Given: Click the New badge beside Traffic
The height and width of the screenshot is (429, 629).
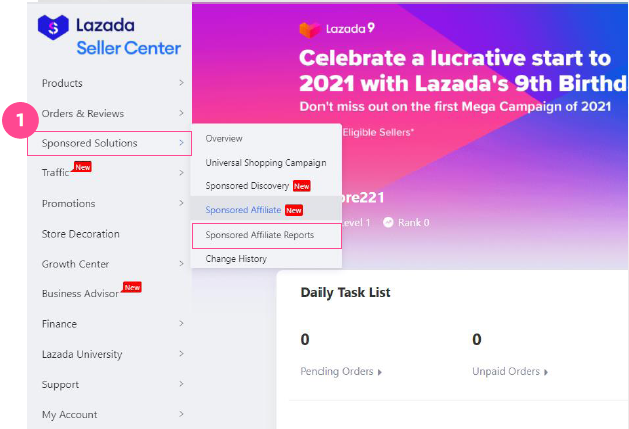Looking at the screenshot, I should coord(83,167).
